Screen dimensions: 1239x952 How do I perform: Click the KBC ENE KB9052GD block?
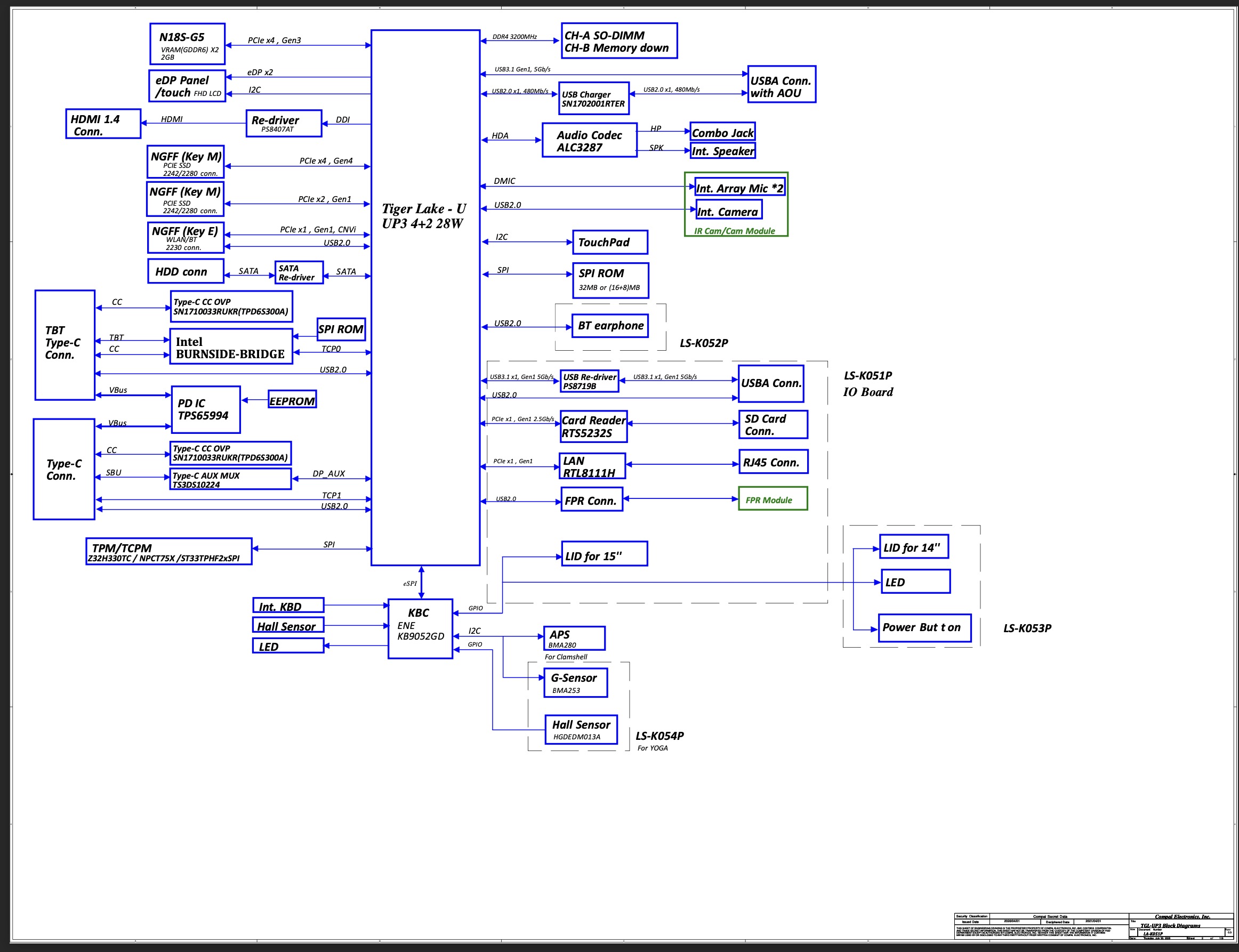420,628
